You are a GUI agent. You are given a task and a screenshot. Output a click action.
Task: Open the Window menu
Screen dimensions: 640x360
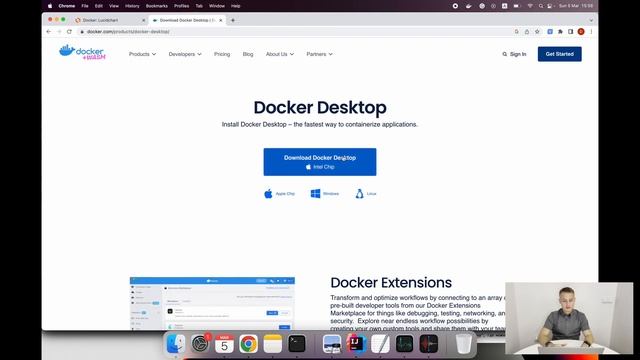pos(217,6)
